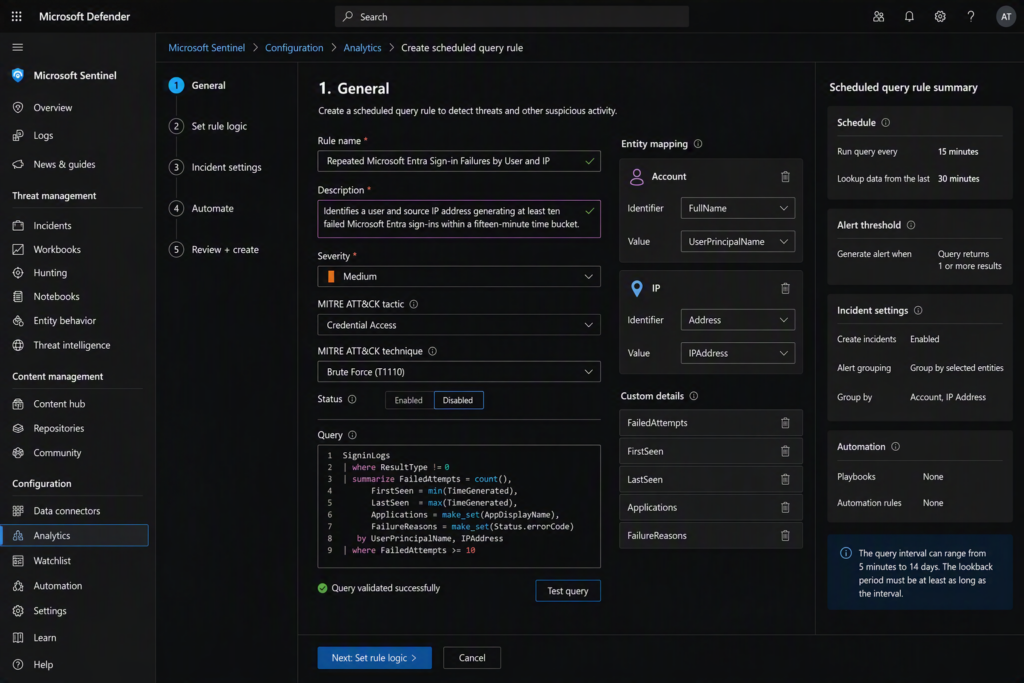Open the Account Identifier FullName dropdown
1024x683 pixels.
pyautogui.click(x=737, y=208)
